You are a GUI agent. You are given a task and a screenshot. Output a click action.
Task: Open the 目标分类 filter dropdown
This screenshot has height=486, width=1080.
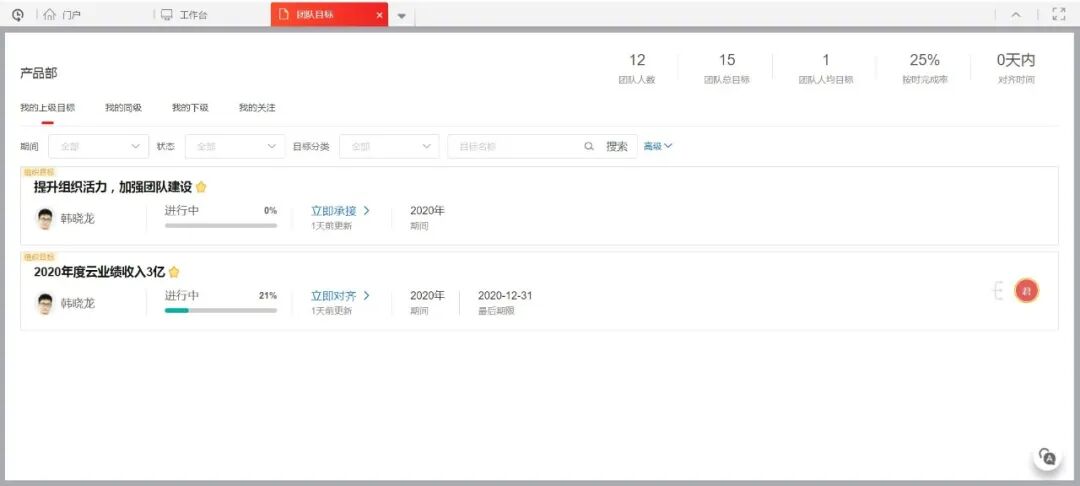click(389, 147)
